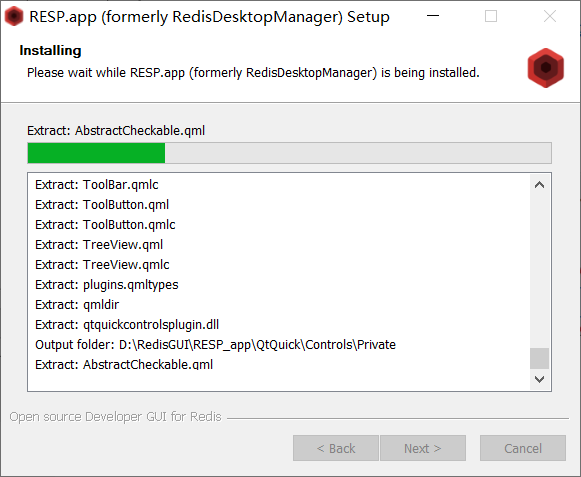Click the log scrollbar down arrow
Image resolution: width=581 pixels, height=477 pixels.
coord(540,379)
